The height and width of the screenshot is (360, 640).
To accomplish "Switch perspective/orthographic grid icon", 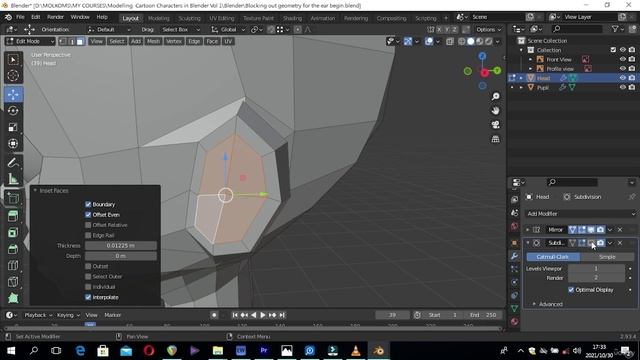I will coord(495,139).
